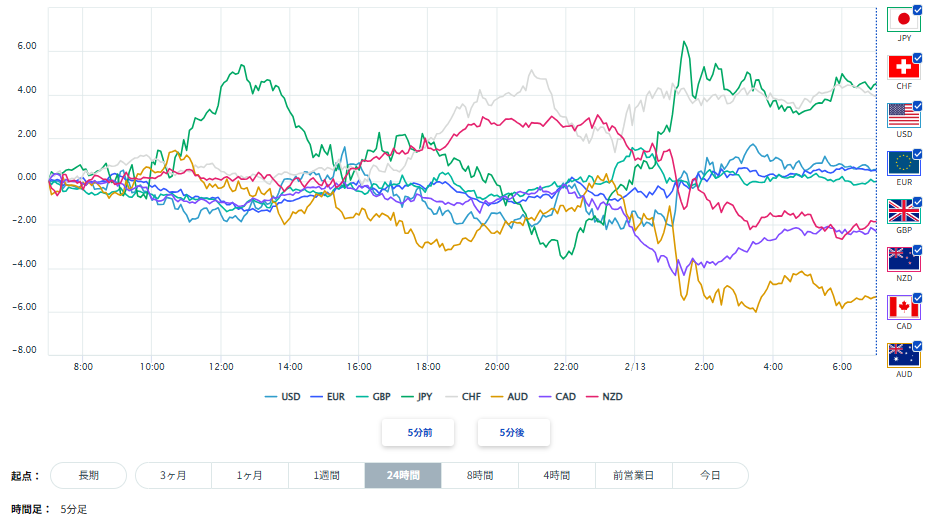Uncheck the NZD currency checkbox
This screenshot has width=934, height=529.
point(917,250)
